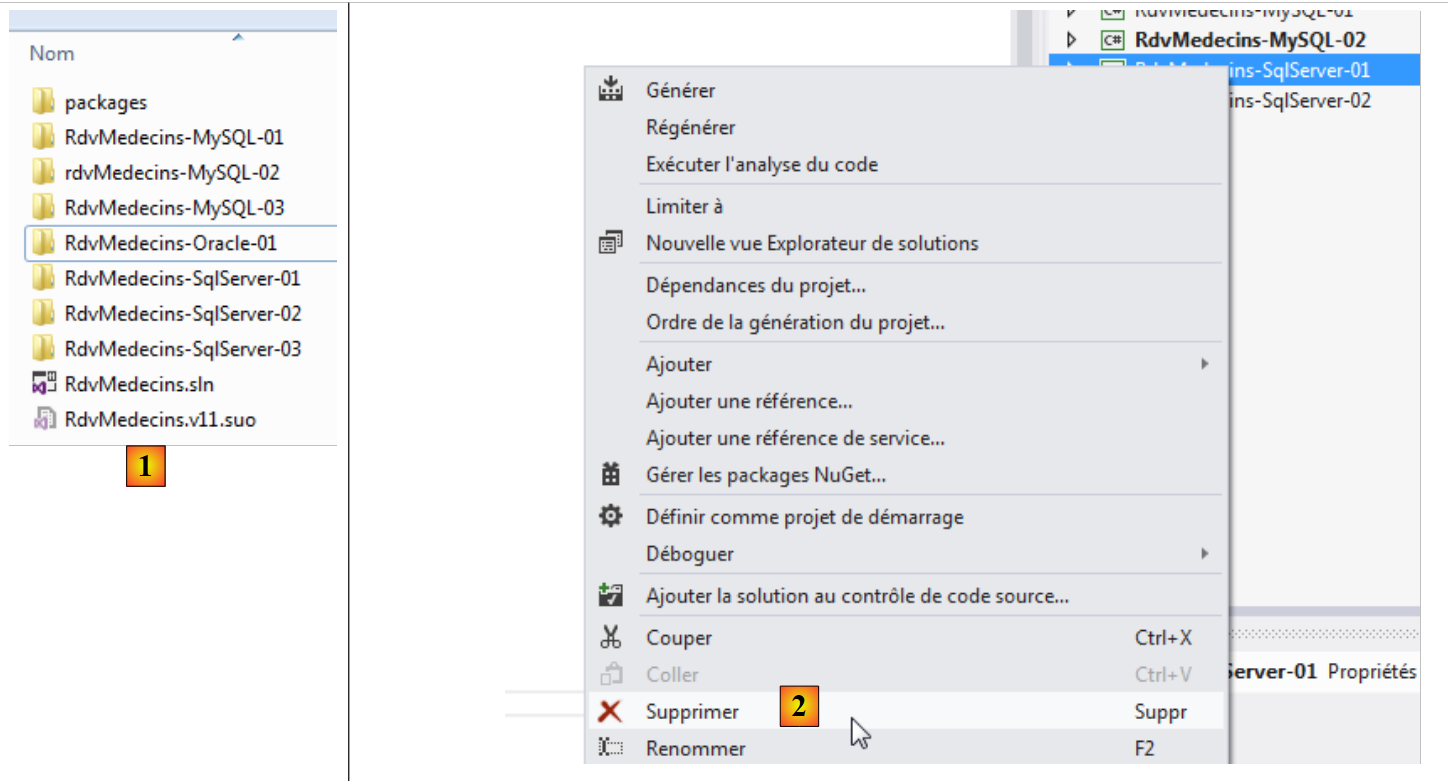Click Dépendances du projet... menu item

[756, 285]
